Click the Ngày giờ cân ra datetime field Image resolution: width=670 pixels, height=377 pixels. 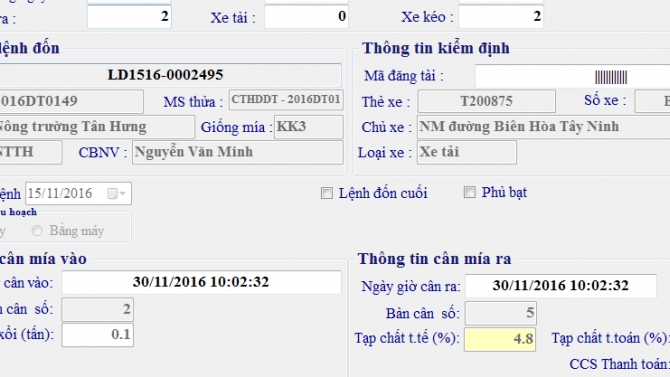coord(561,286)
